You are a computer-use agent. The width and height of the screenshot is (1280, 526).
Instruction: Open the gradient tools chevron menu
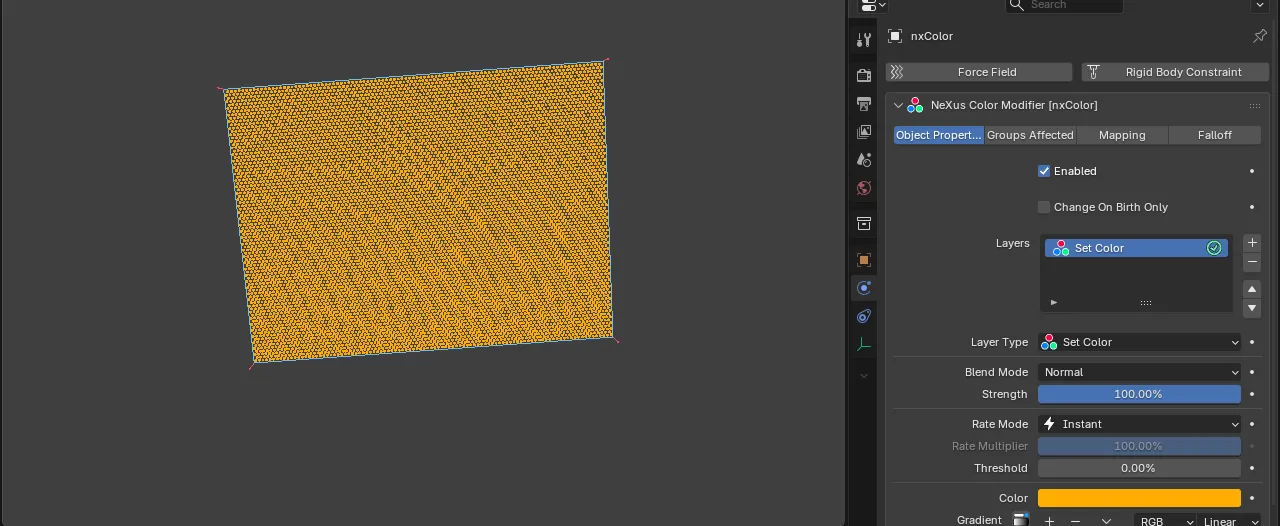point(1106,521)
